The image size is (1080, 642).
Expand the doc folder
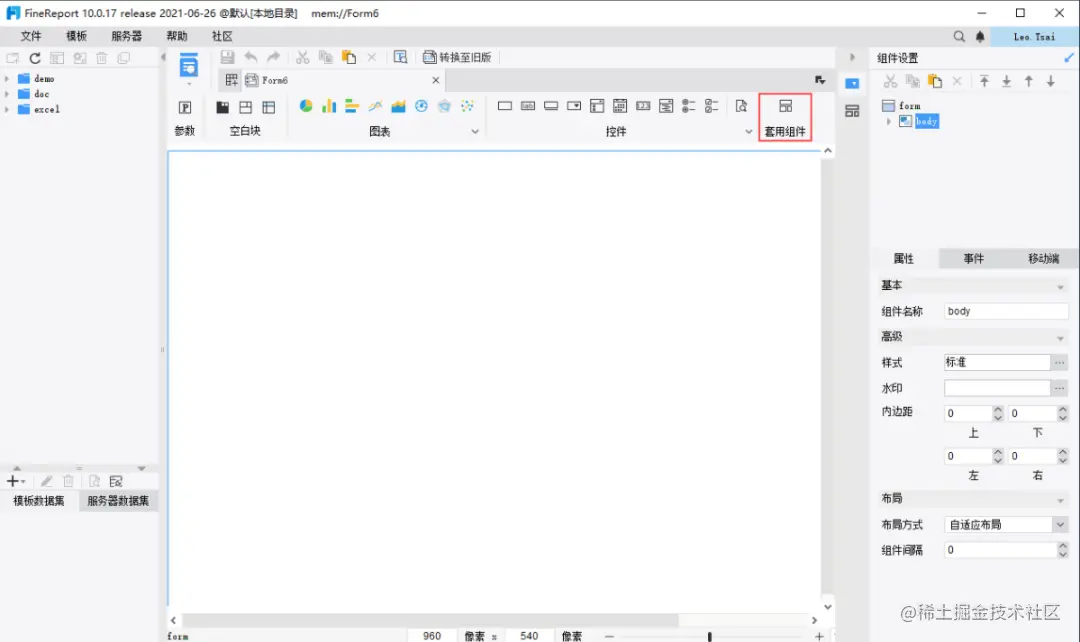[8, 94]
